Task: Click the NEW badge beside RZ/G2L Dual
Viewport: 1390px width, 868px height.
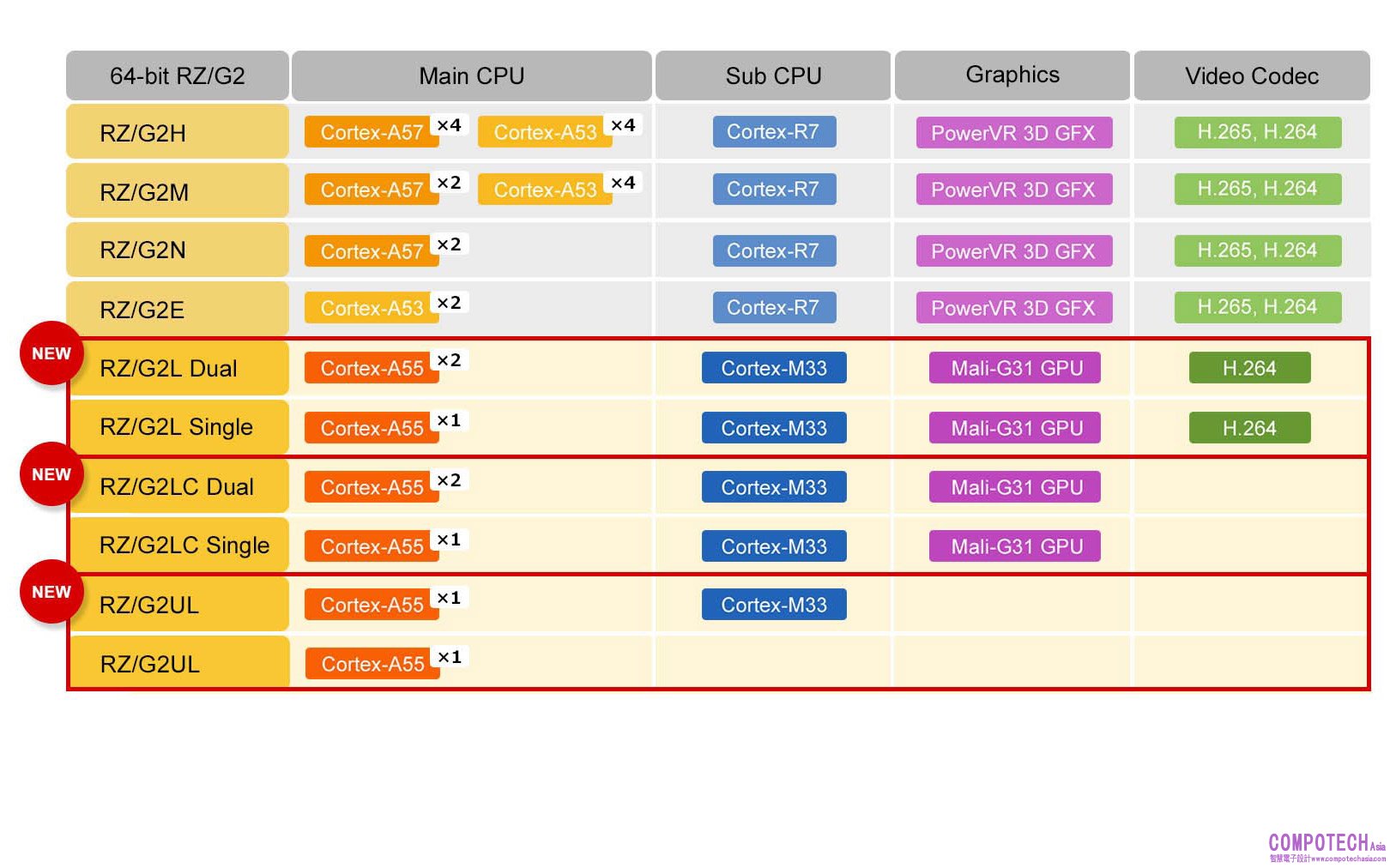Action: [x=51, y=353]
